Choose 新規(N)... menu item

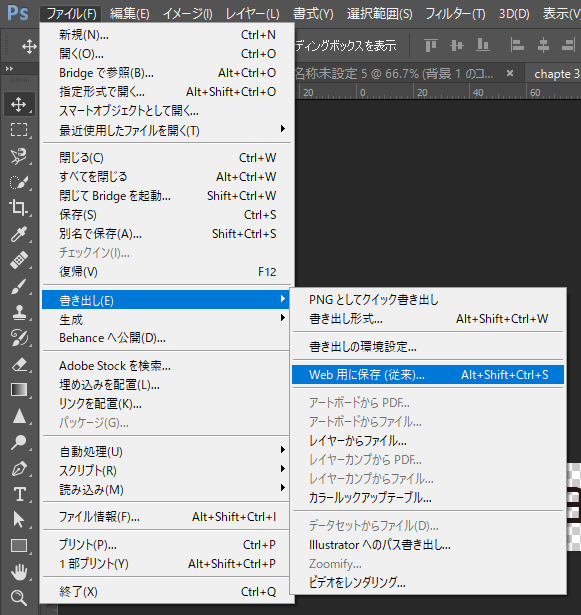166,35
